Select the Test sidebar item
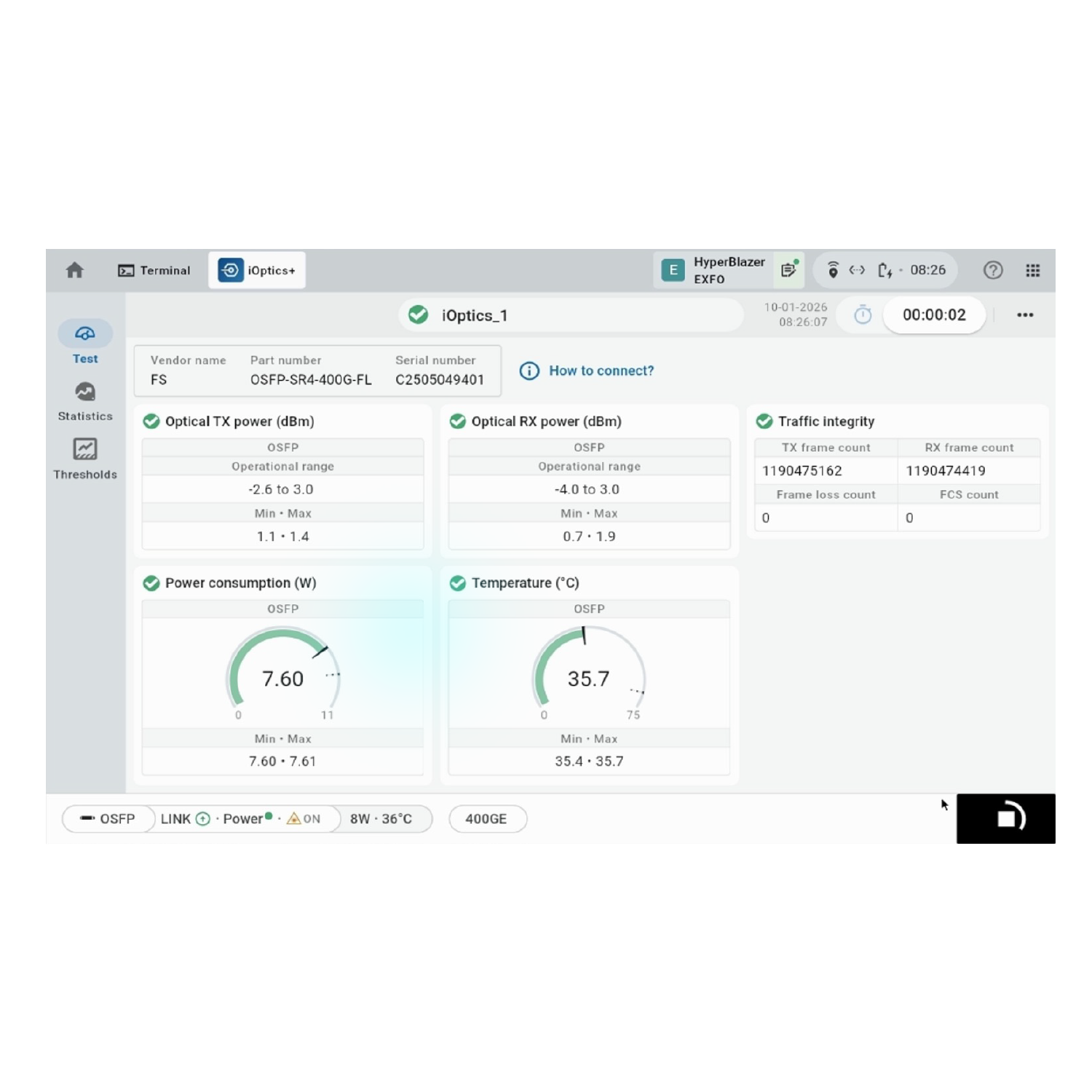1092x1092 pixels. (x=85, y=342)
